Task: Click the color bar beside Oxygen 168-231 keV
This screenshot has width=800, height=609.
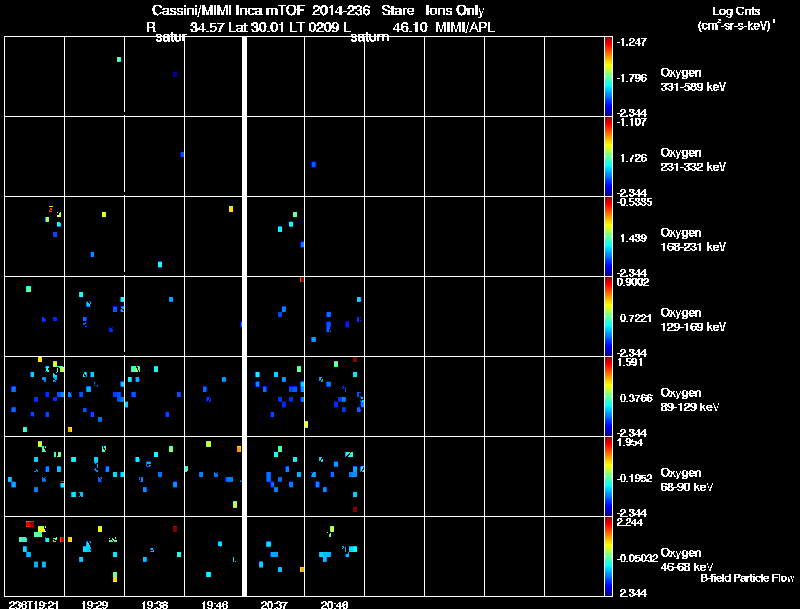Action: coord(608,236)
